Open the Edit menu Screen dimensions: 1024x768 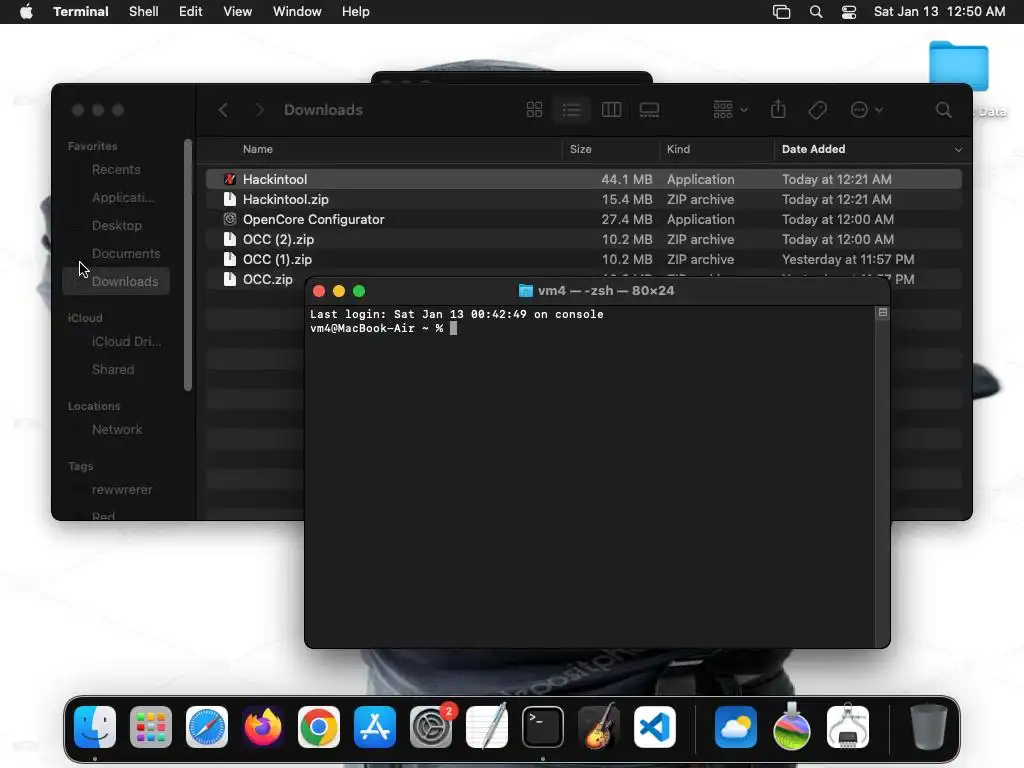(x=191, y=11)
